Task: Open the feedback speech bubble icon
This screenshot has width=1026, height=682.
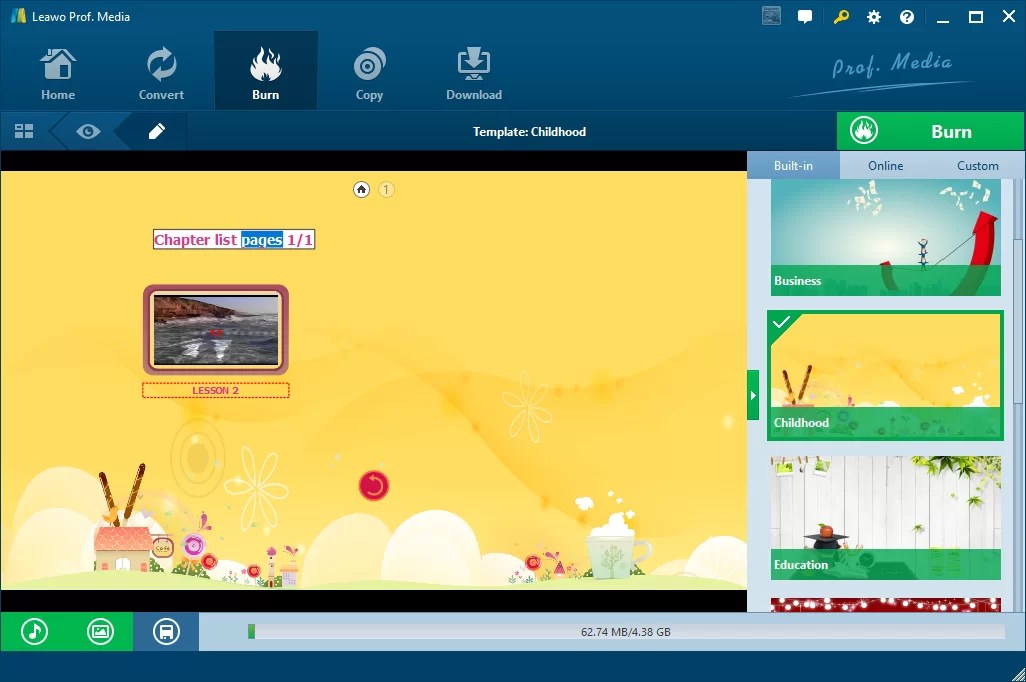Action: (x=805, y=17)
